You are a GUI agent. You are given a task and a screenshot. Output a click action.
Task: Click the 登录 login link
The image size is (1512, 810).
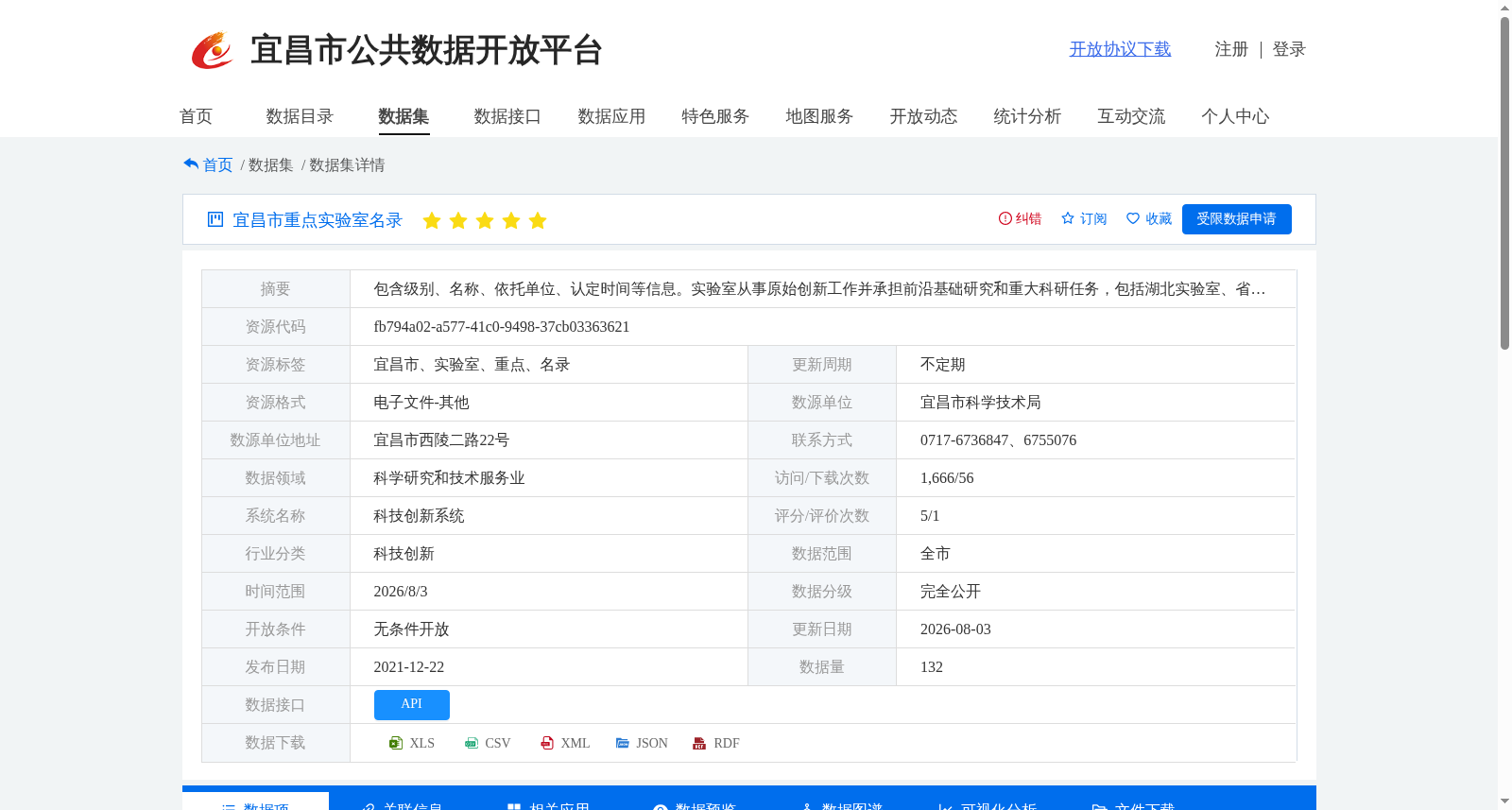(1289, 49)
